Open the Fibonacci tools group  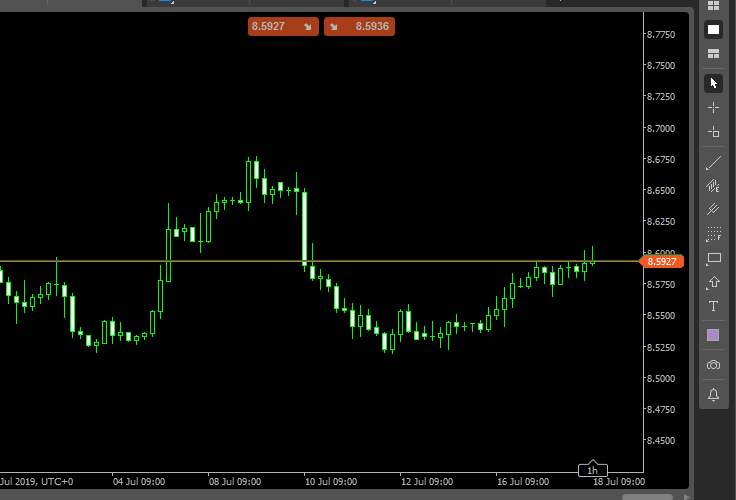tap(713, 235)
